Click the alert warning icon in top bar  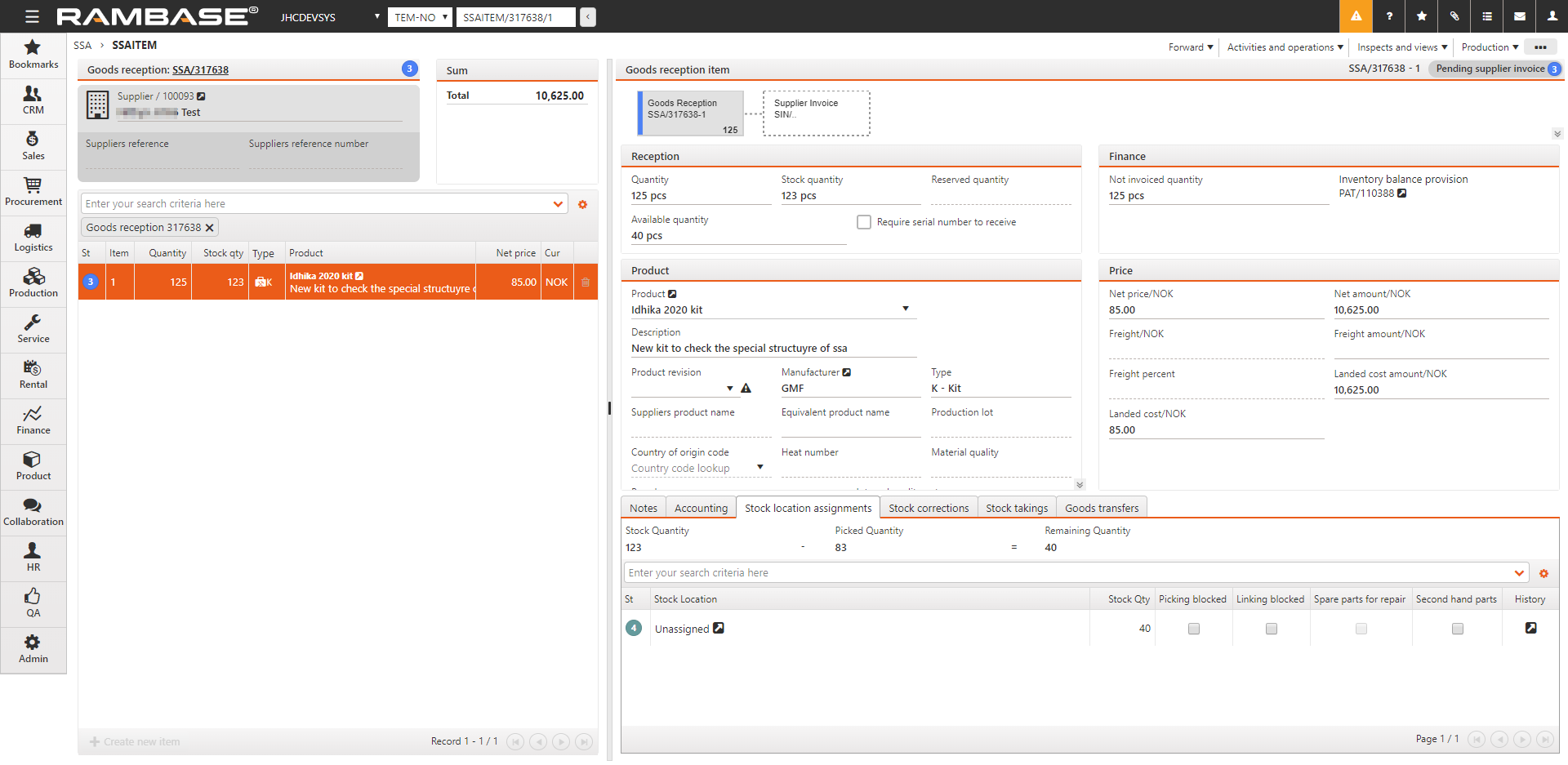tap(1356, 16)
